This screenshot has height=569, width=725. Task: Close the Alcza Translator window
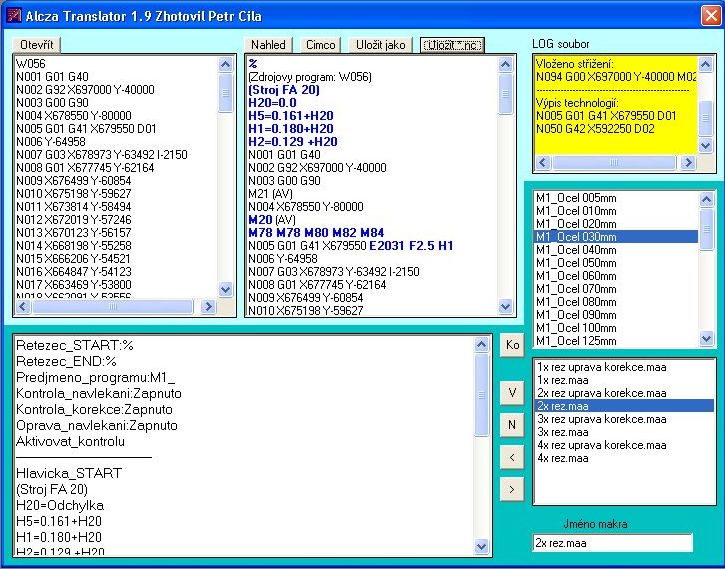[x=711, y=16]
